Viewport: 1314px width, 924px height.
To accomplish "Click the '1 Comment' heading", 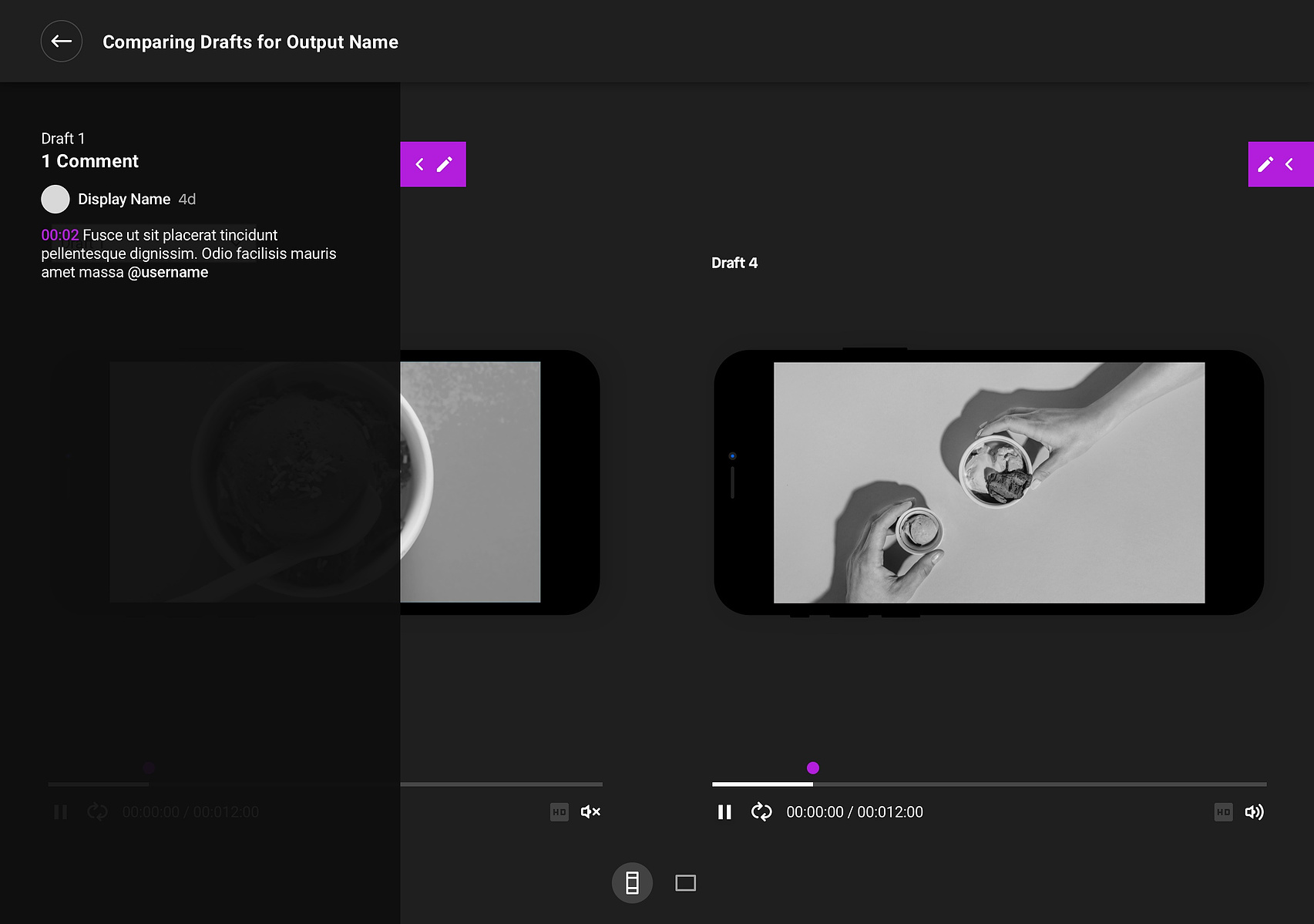I will click(x=90, y=161).
